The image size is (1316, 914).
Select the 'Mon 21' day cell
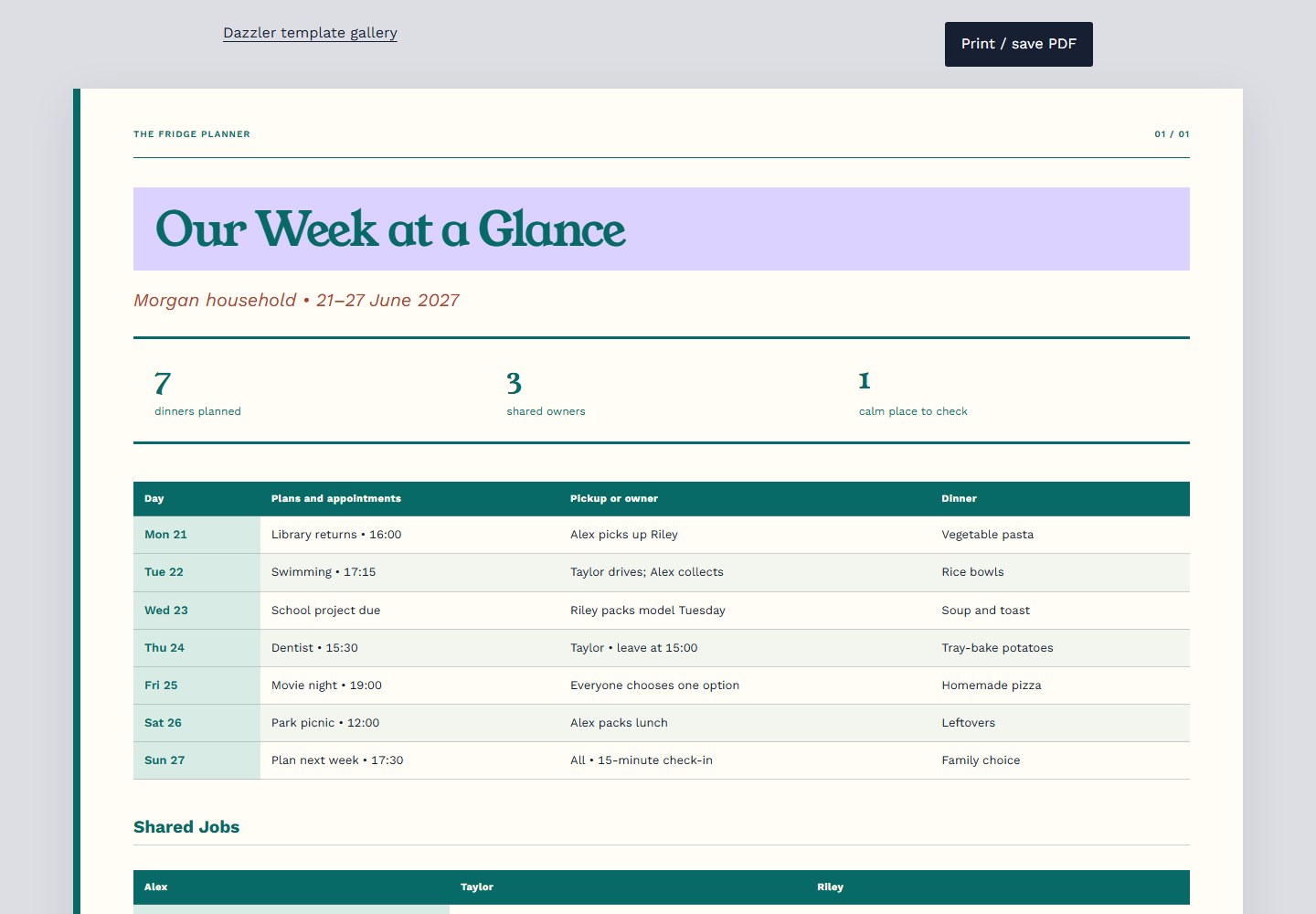196,535
